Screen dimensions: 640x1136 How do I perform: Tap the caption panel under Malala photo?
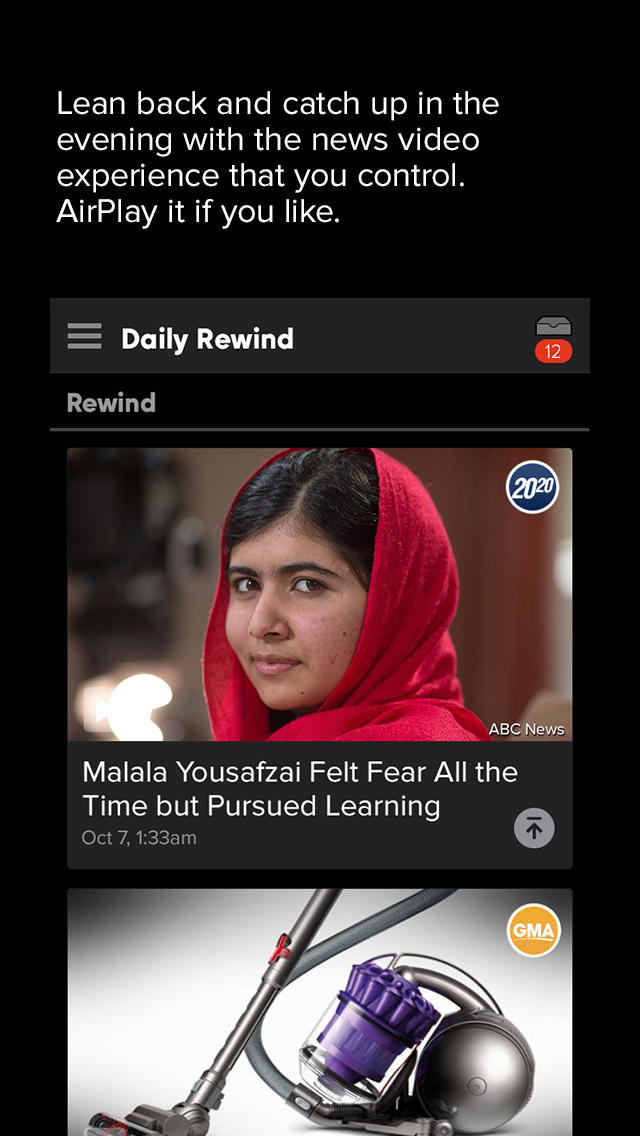tap(320, 805)
